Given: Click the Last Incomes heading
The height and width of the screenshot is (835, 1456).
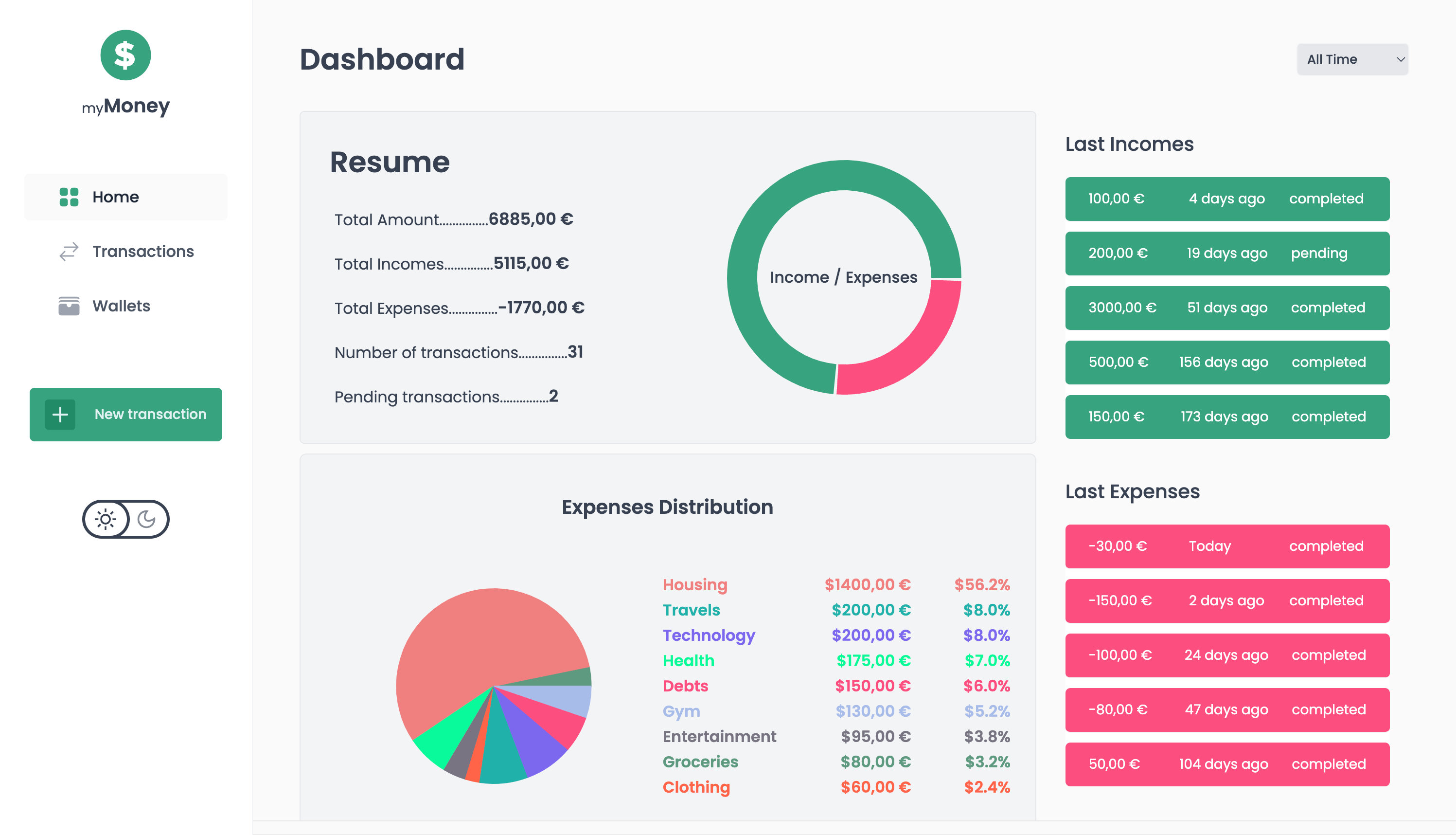Looking at the screenshot, I should [1129, 144].
